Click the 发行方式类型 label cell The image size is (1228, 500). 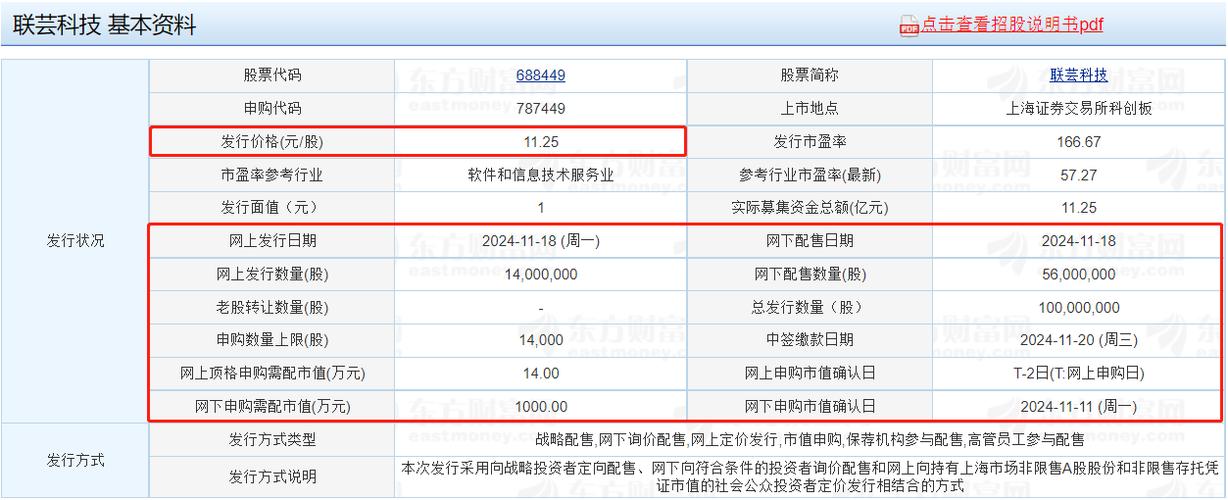(272, 439)
